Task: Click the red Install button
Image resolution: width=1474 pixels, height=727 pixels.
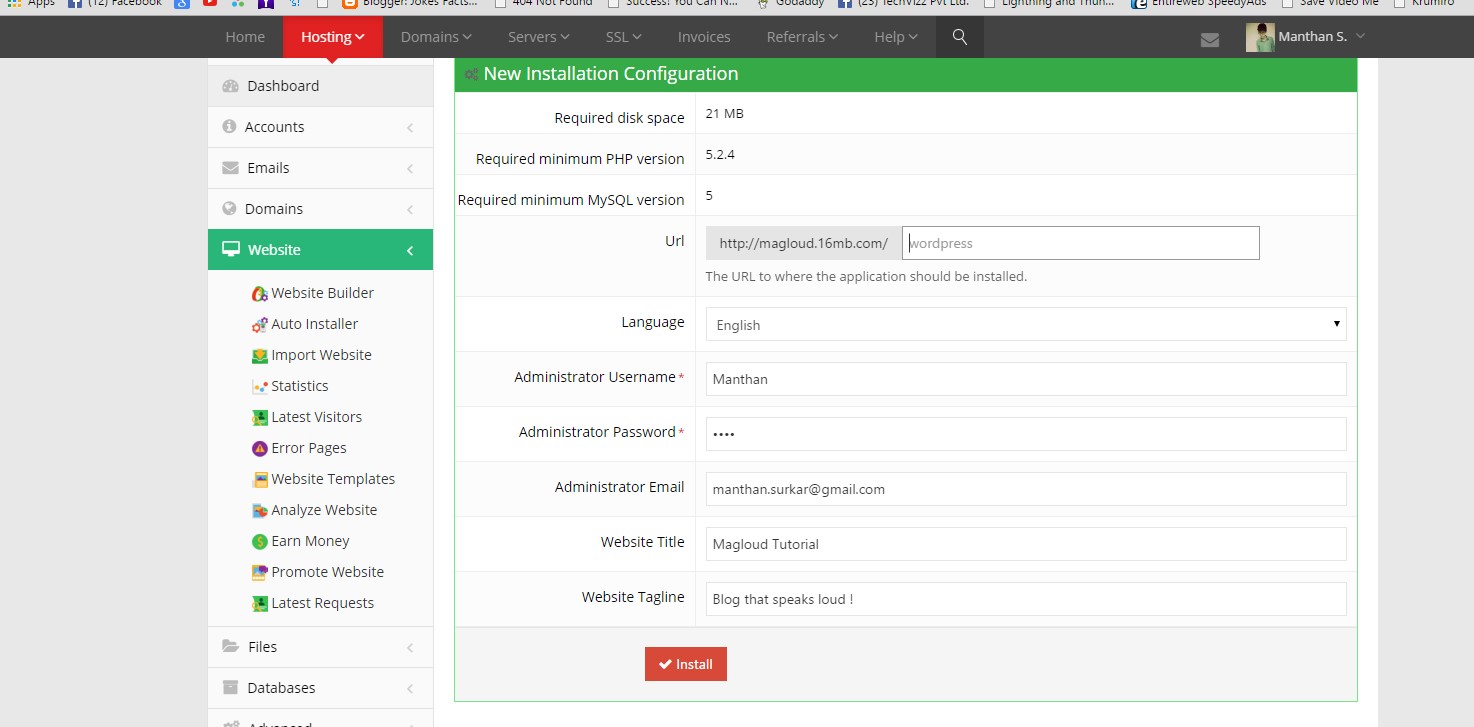Action: click(686, 664)
